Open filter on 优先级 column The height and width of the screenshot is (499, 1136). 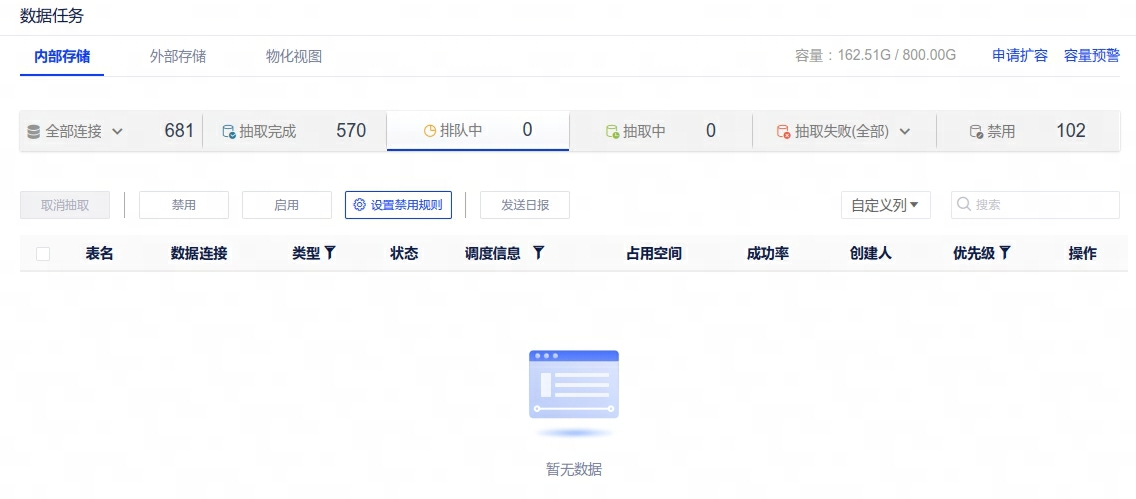point(1005,253)
